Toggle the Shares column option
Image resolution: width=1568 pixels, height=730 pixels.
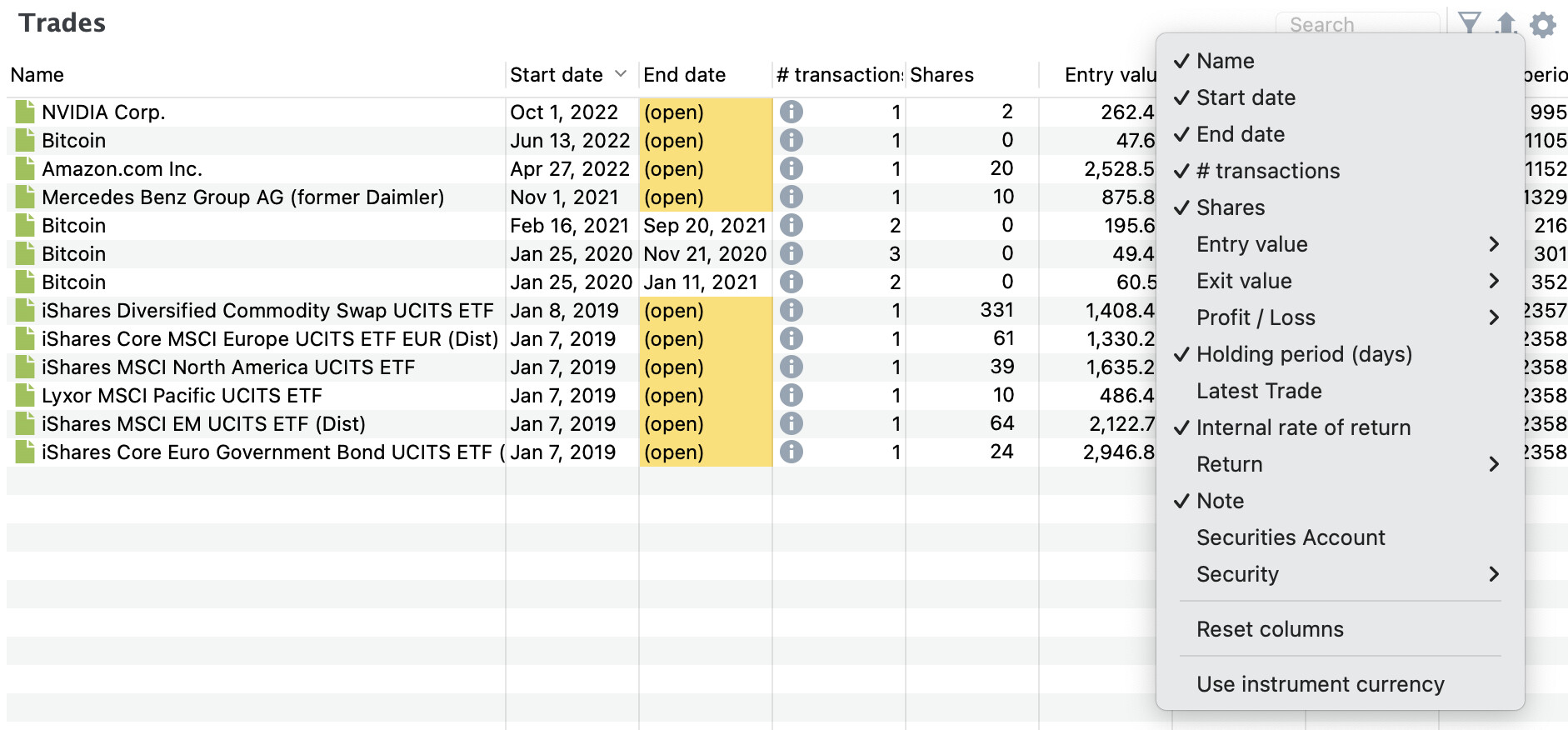[x=1340, y=207]
